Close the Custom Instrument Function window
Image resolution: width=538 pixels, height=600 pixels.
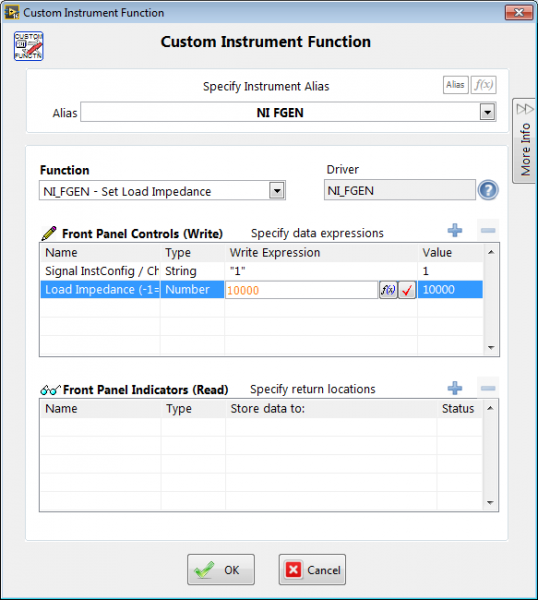519,13
